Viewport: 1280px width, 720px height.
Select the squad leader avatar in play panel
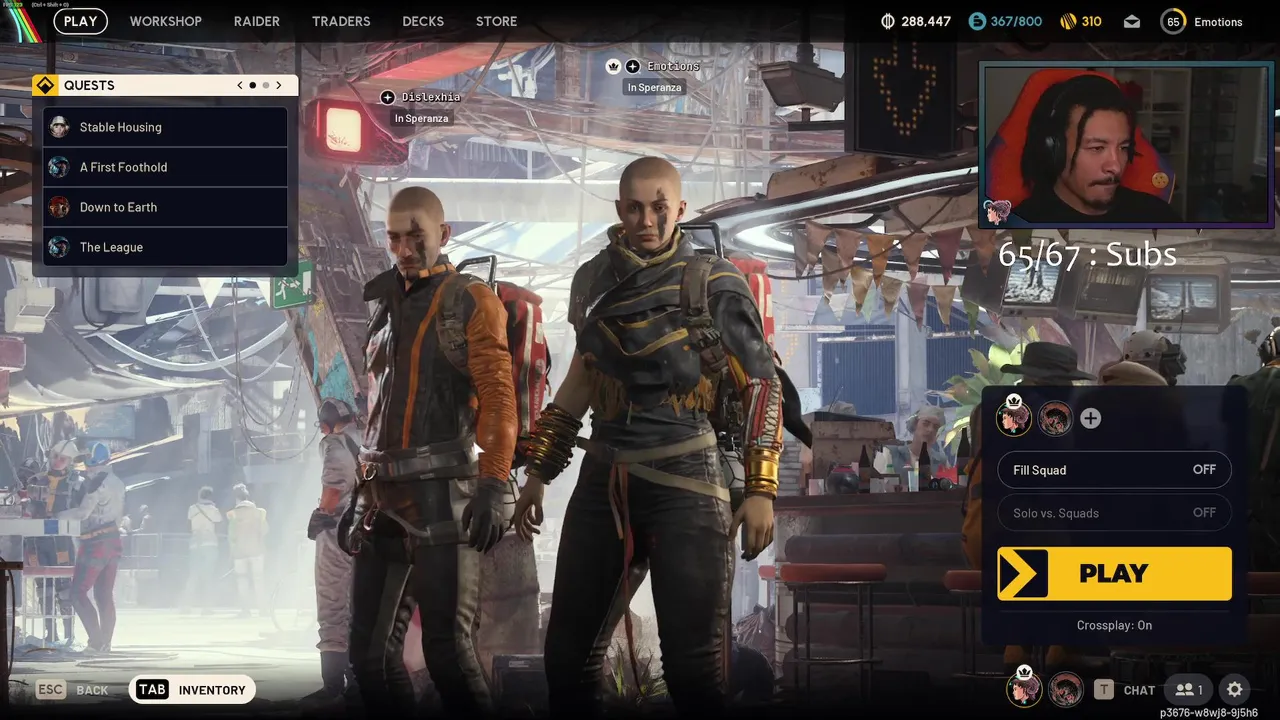[x=1014, y=419]
